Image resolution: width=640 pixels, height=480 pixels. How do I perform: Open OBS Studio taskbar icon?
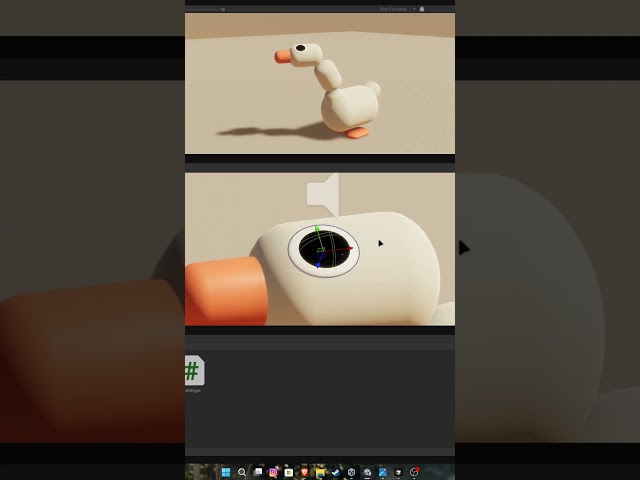pyautogui.click(x=414, y=472)
